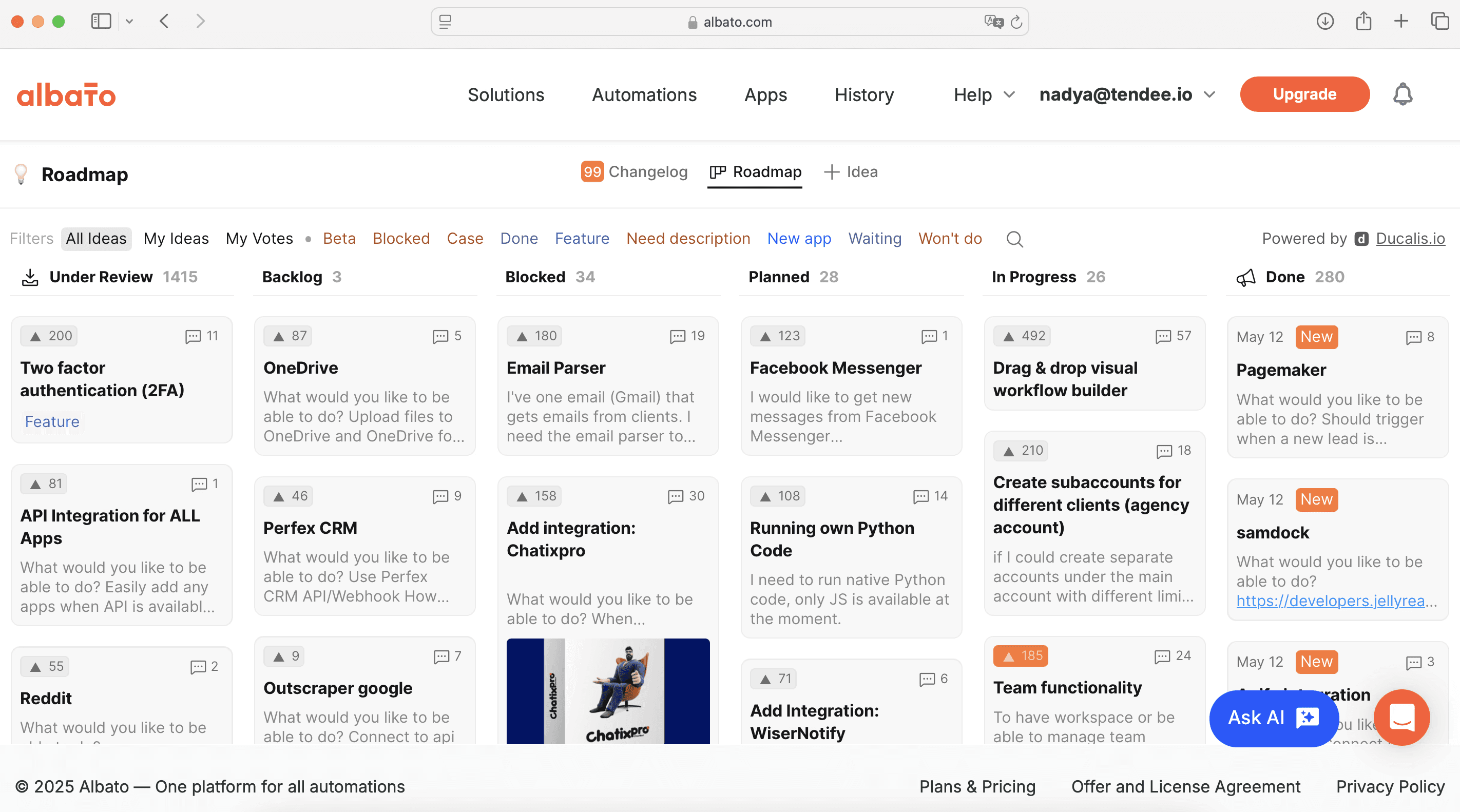The width and height of the screenshot is (1460, 812).
Task: Open Privacy Policy footer link
Action: click(x=1390, y=786)
